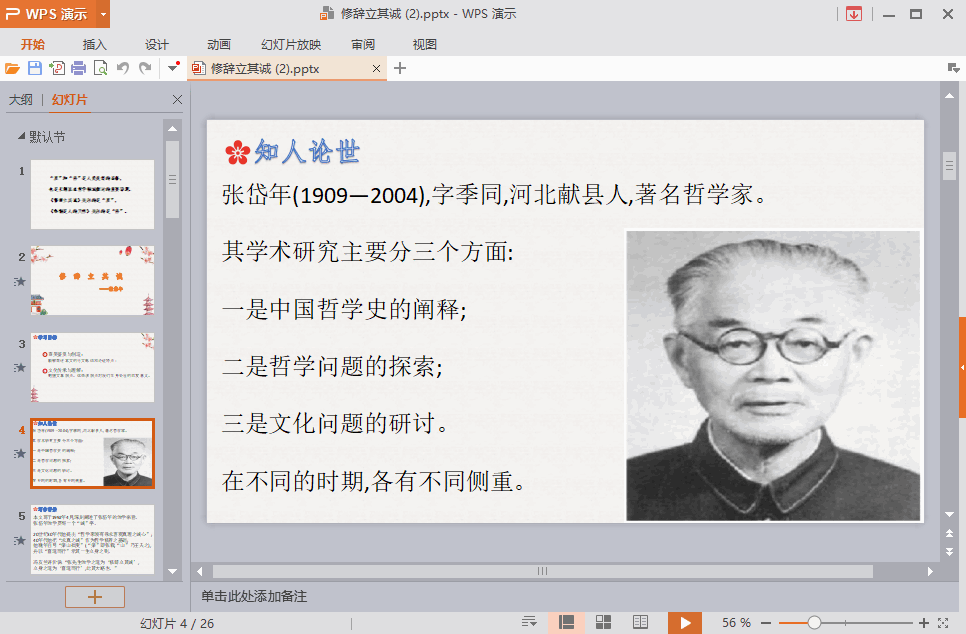Image resolution: width=966 pixels, height=634 pixels.
Task: Toggle the notes pane icon in status bar
Action: [529, 622]
